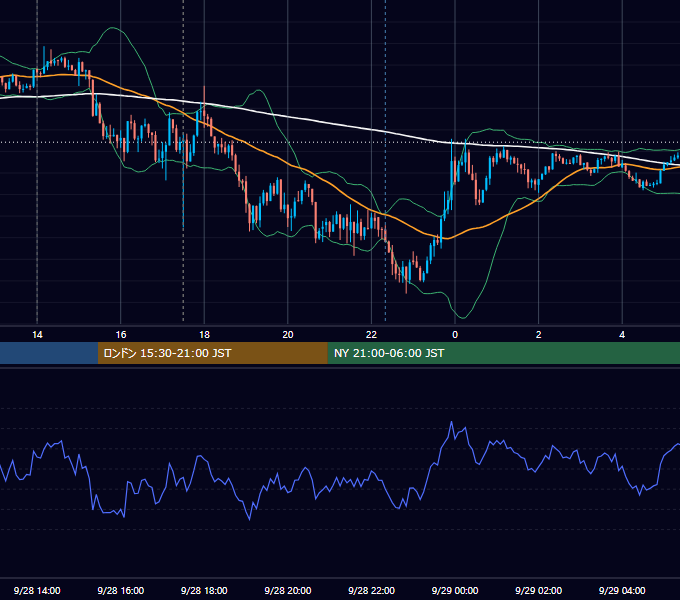The width and height of the screenshot is (680, 600).
Task: Click the 9/28 14:00 time label
Action: pos(37,590)
